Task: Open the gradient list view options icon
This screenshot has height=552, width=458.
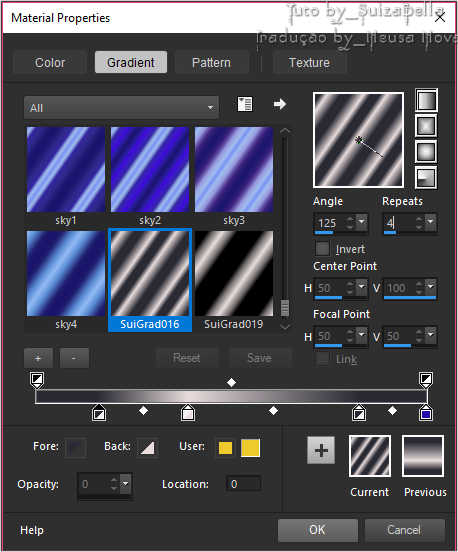Action: point(245,104)
